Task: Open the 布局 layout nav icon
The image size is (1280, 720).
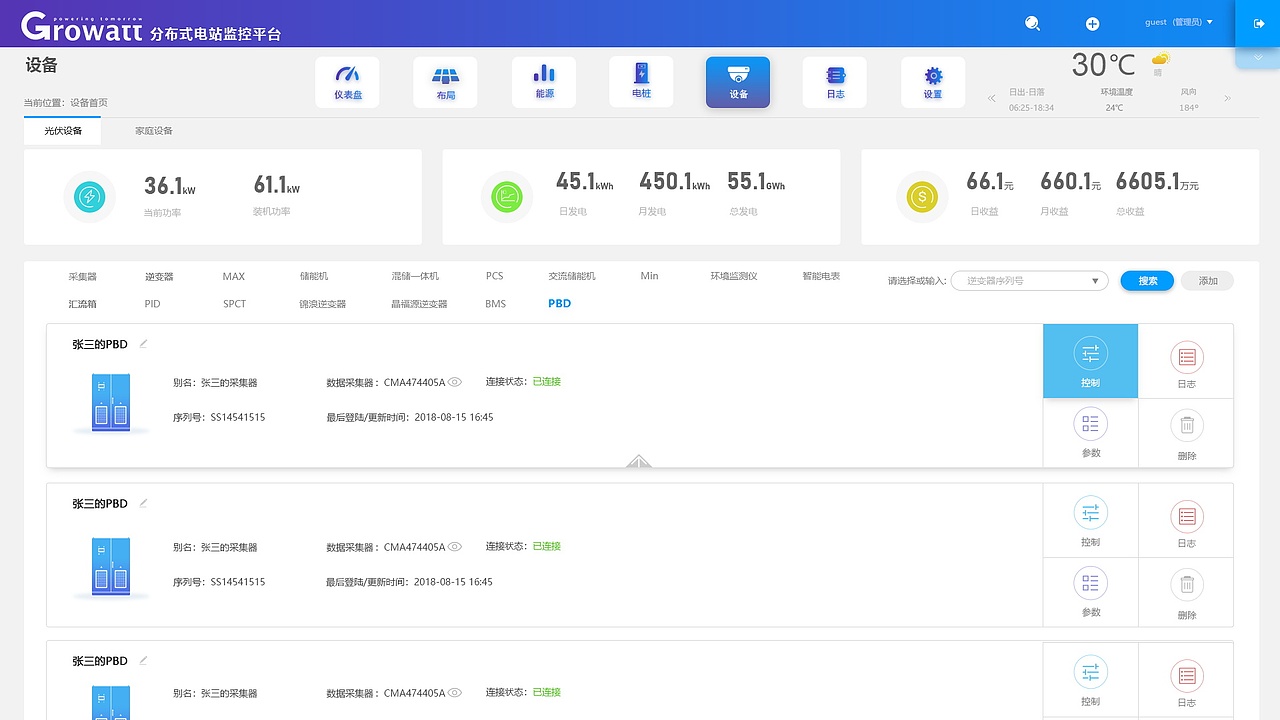Action: 445,82
